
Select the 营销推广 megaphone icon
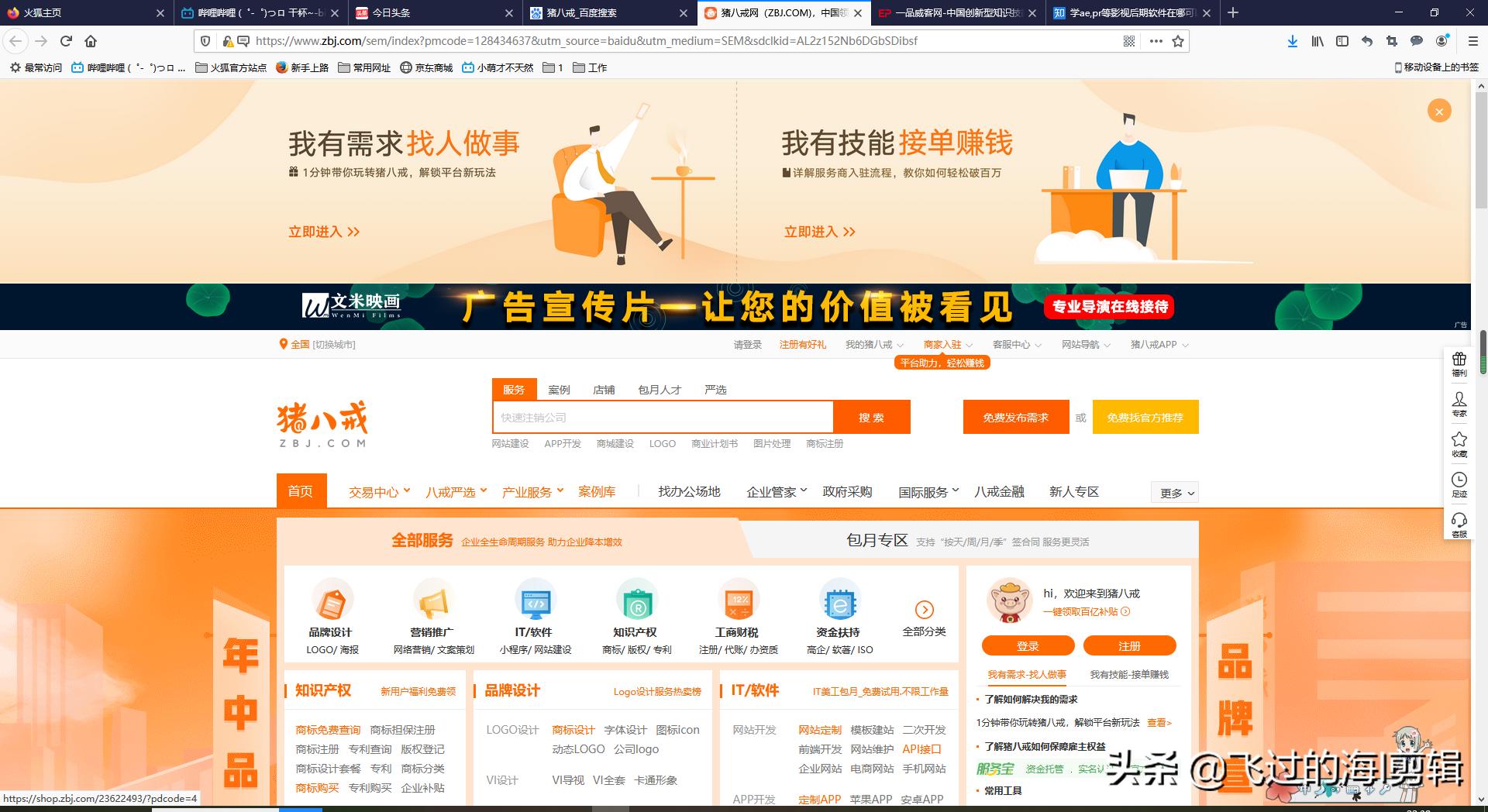[433, 603]
